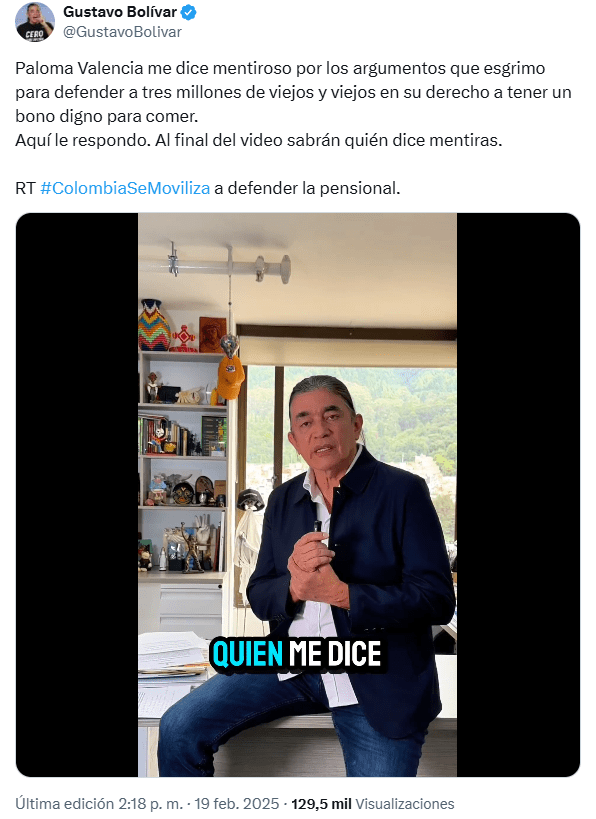Image resolution: width=596 pixels, height=819 pixels.
Task: Click the blue verified badge
Action: tap(189, 12)
